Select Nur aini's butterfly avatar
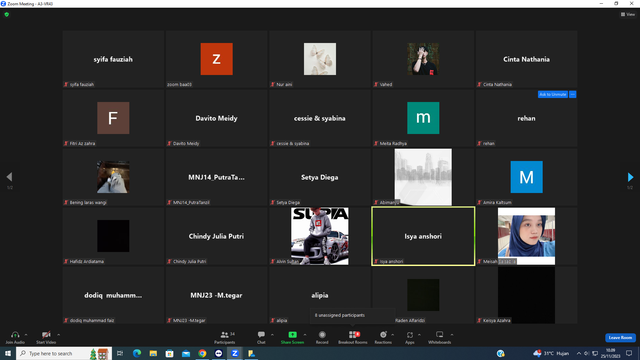This screenshot has width=640, height=360. pos(320,59)
